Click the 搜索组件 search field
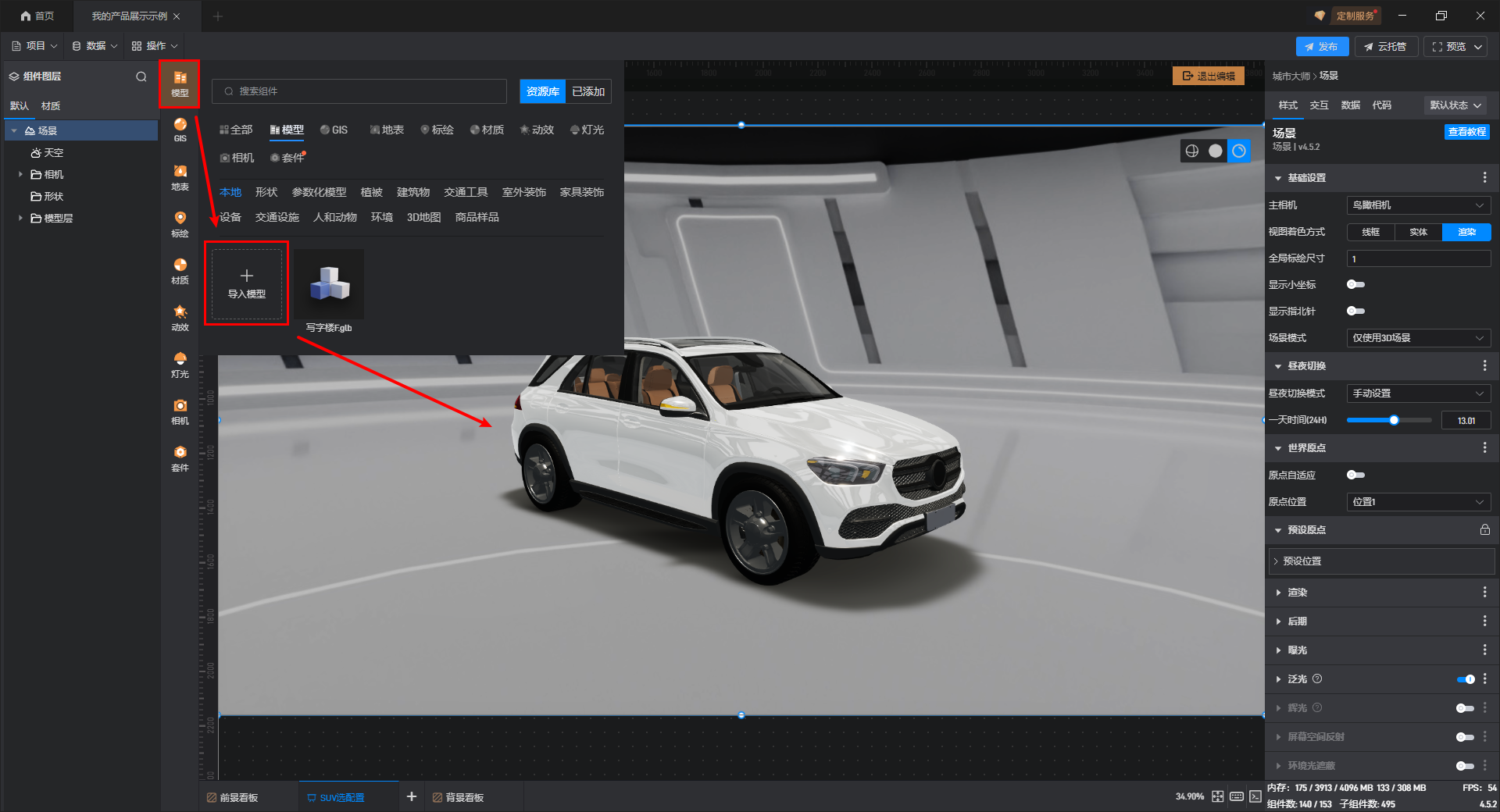The width and height of the screenshot is (1500, 812). [359, 91]
